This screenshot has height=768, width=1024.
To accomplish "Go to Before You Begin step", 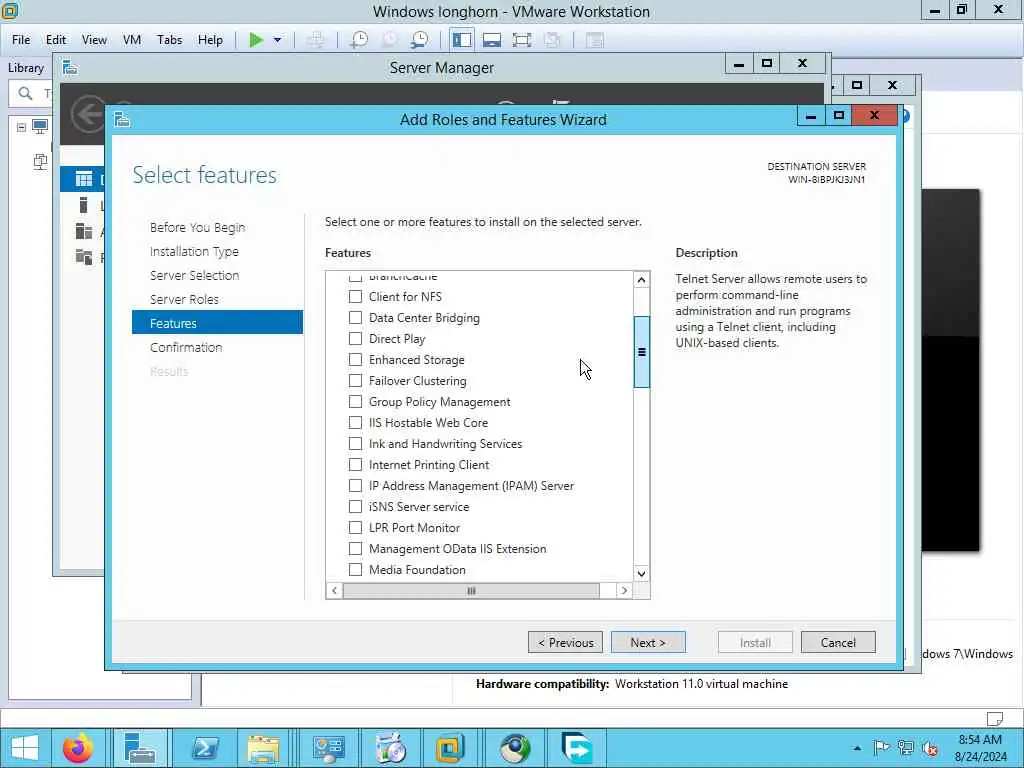I will (197, 227).
